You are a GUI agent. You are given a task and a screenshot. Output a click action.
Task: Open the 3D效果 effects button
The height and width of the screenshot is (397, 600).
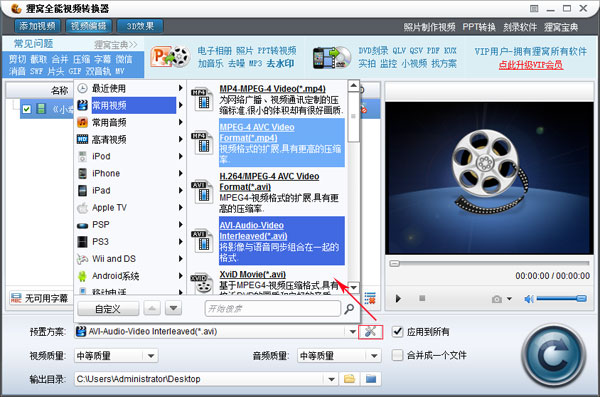(x=140, y=26)
